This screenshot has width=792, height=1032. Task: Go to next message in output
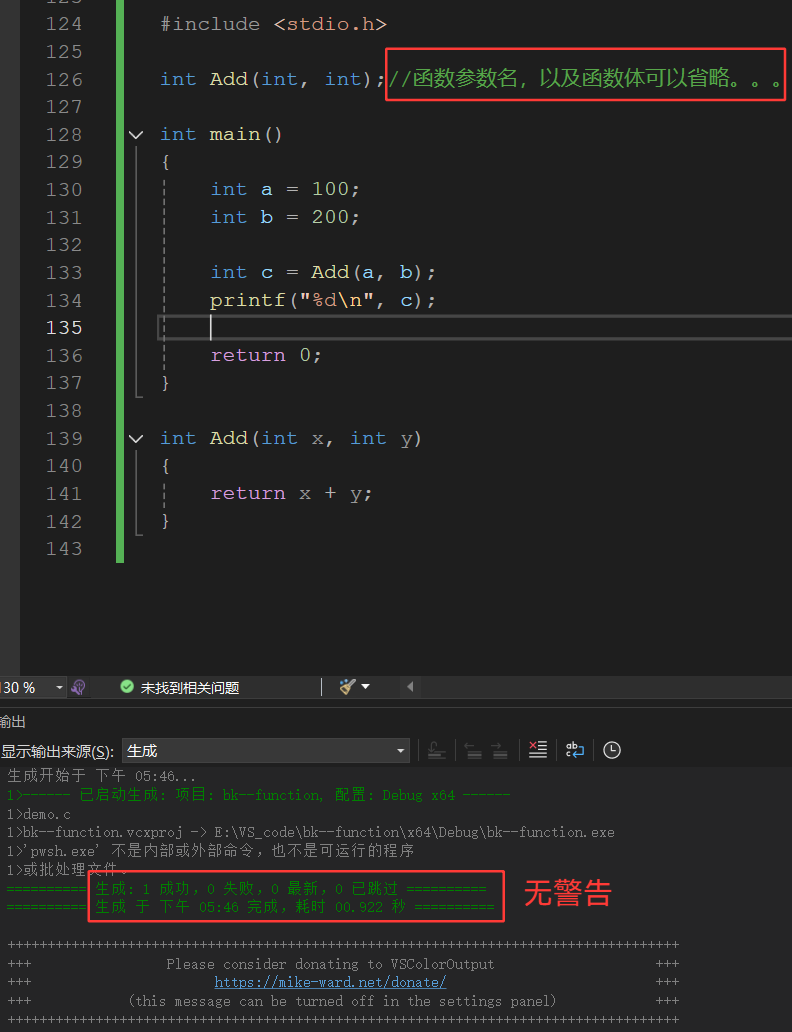tap(500, 750)
